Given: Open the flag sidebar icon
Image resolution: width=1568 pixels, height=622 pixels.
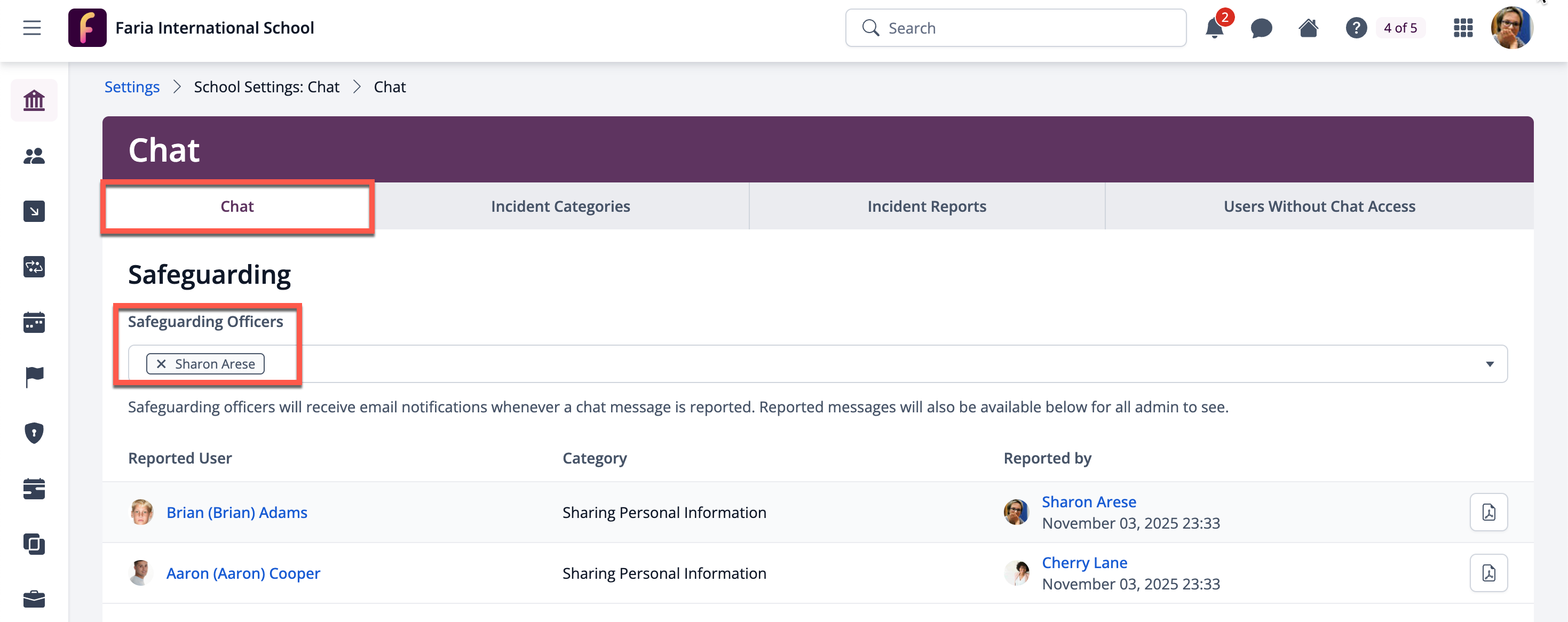Looking at the screenshot, I should tap(34, 377).
